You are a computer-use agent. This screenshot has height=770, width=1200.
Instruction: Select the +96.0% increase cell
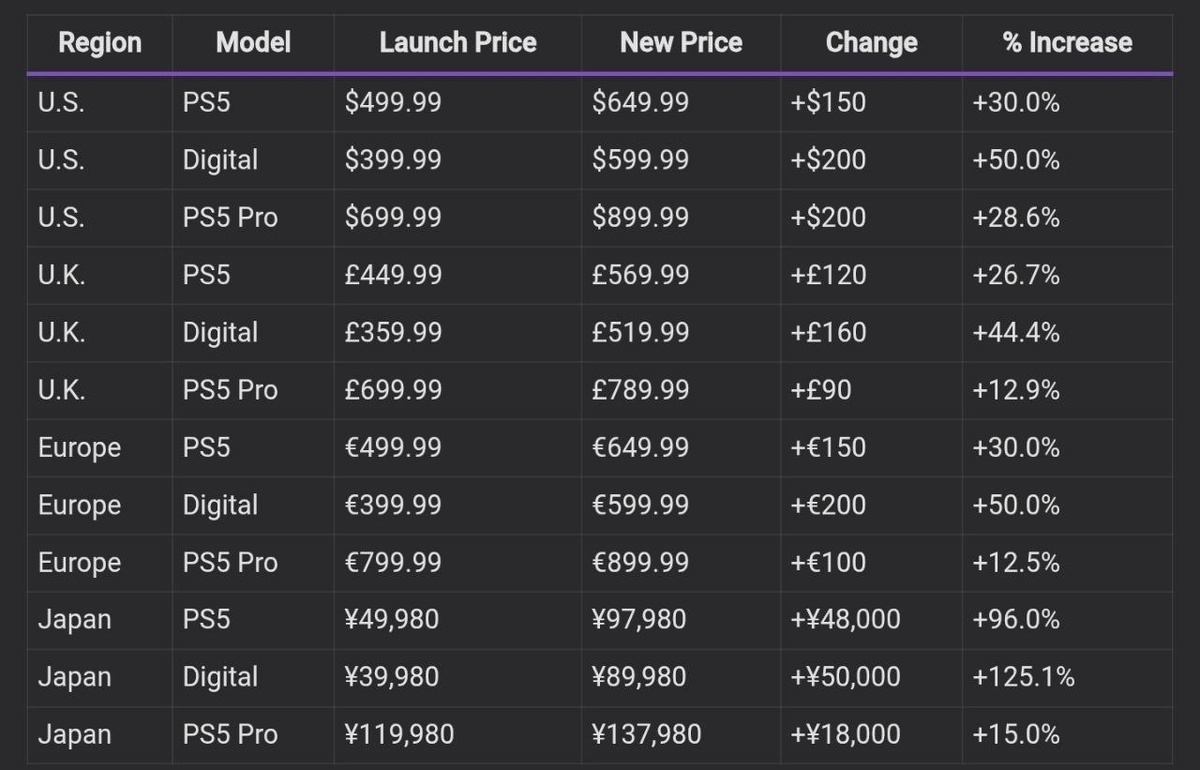[1016, 620]
